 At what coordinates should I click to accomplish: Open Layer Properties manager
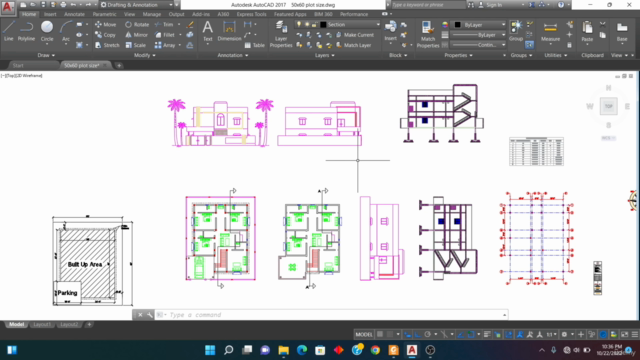(281, 34)
